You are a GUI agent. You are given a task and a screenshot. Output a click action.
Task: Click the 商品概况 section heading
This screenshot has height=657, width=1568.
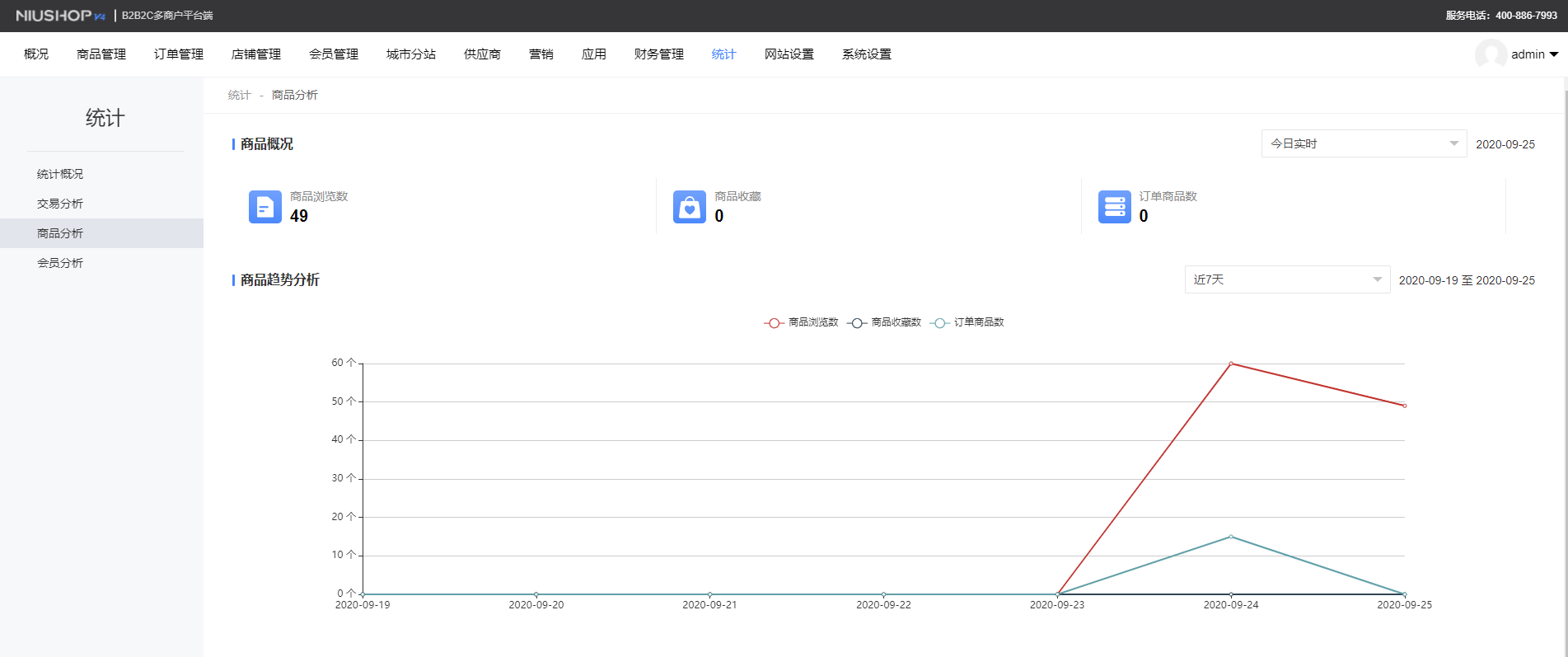(267, 144)
